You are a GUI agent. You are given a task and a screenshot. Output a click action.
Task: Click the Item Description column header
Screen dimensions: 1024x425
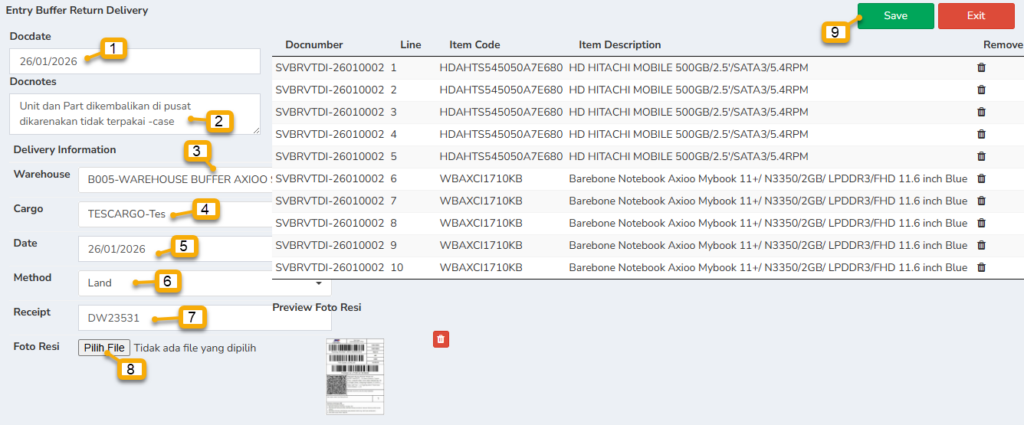tap(619, 45)
